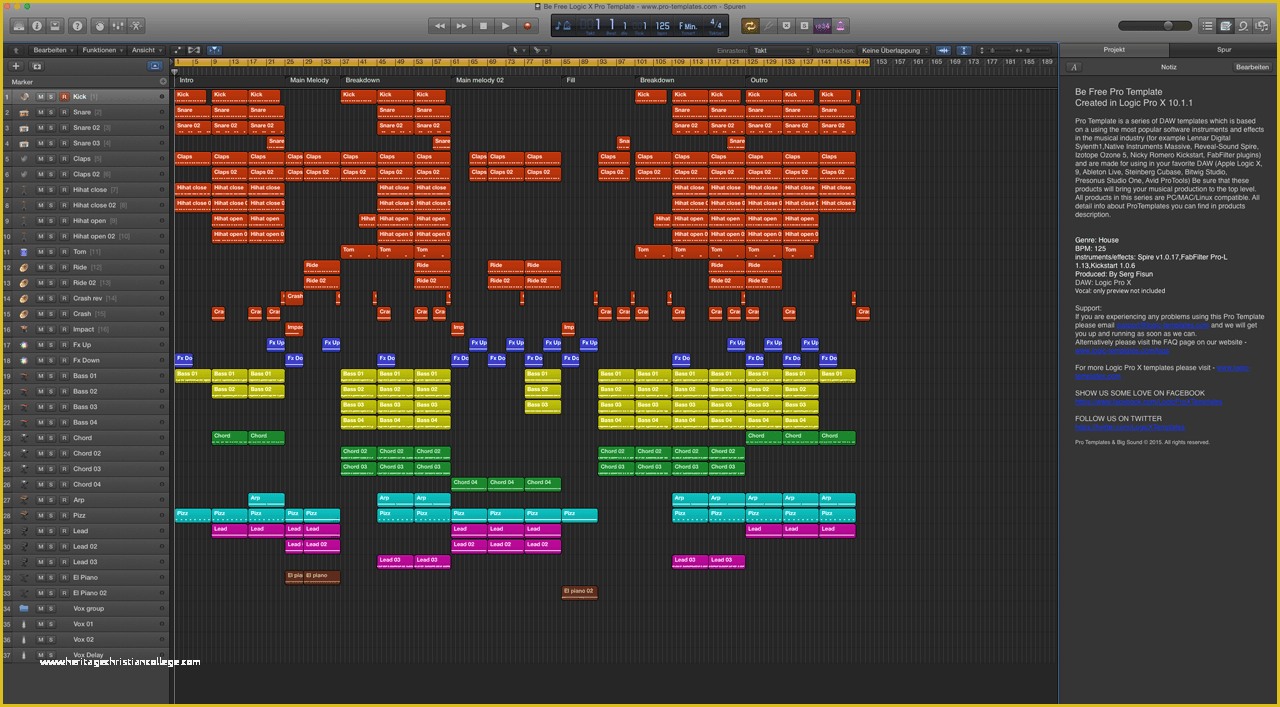Toggle the Flex show/hide icon
The height and width of the screenshot is (707, 1280).
[194, 50]
